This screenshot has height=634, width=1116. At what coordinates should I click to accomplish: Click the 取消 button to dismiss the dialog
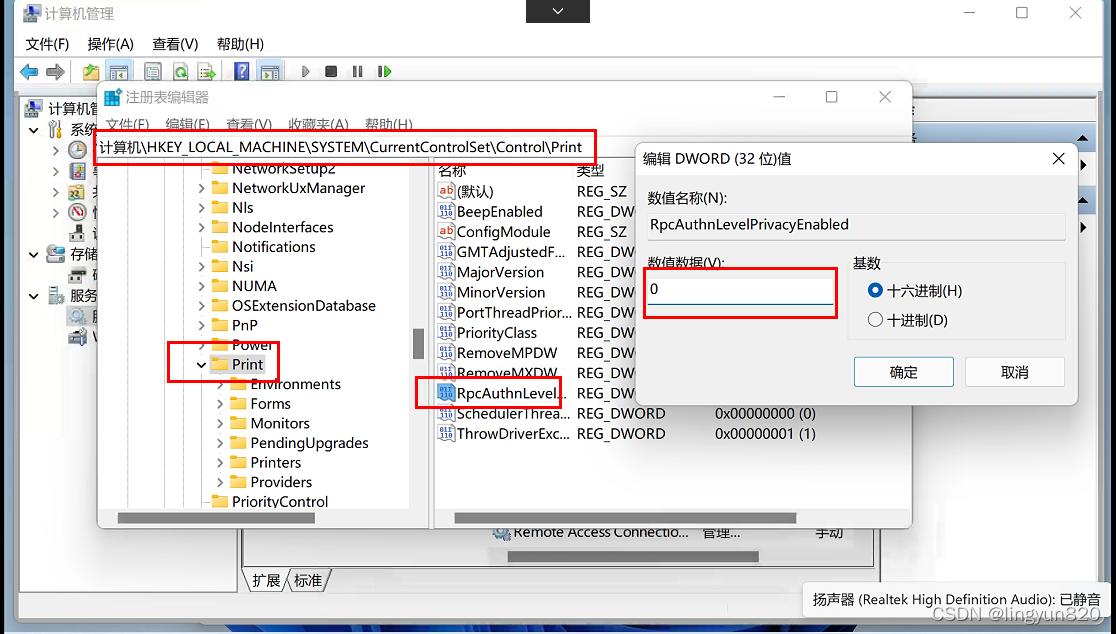pos(1014,371)
